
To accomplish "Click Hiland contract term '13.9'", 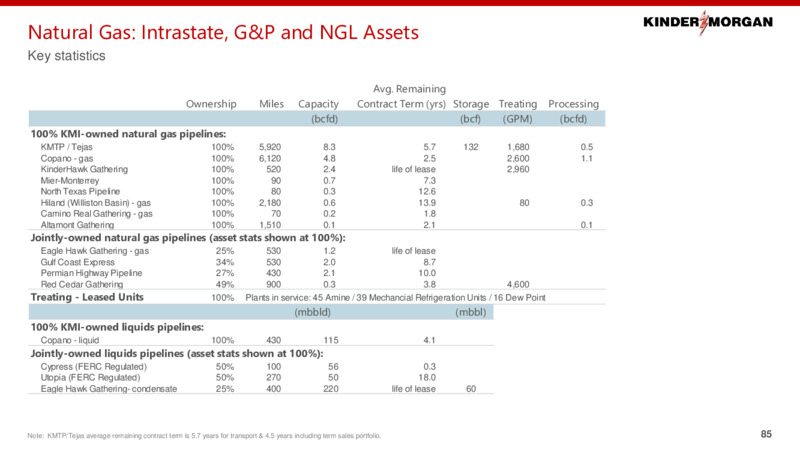I will point(427,203).
